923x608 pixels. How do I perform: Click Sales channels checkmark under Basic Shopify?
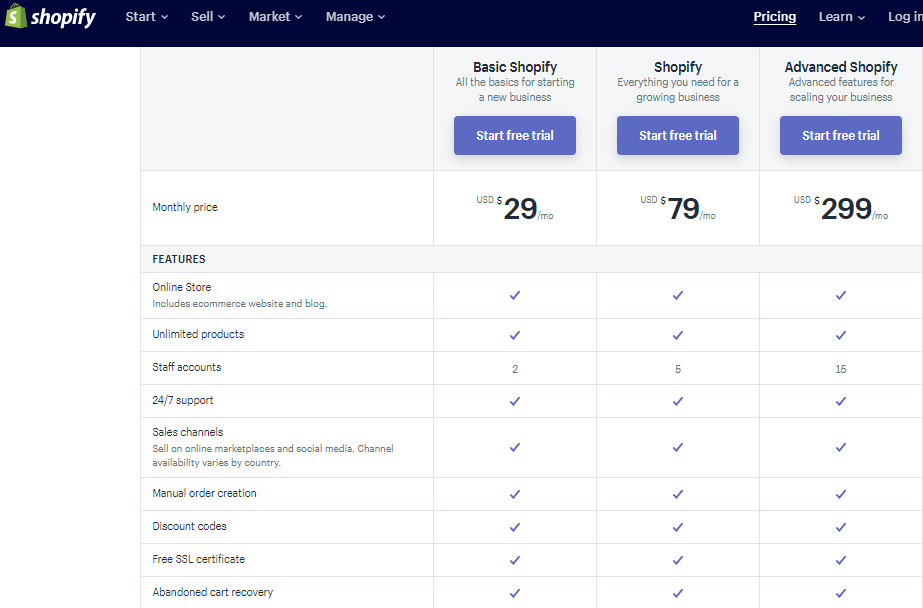515,447
